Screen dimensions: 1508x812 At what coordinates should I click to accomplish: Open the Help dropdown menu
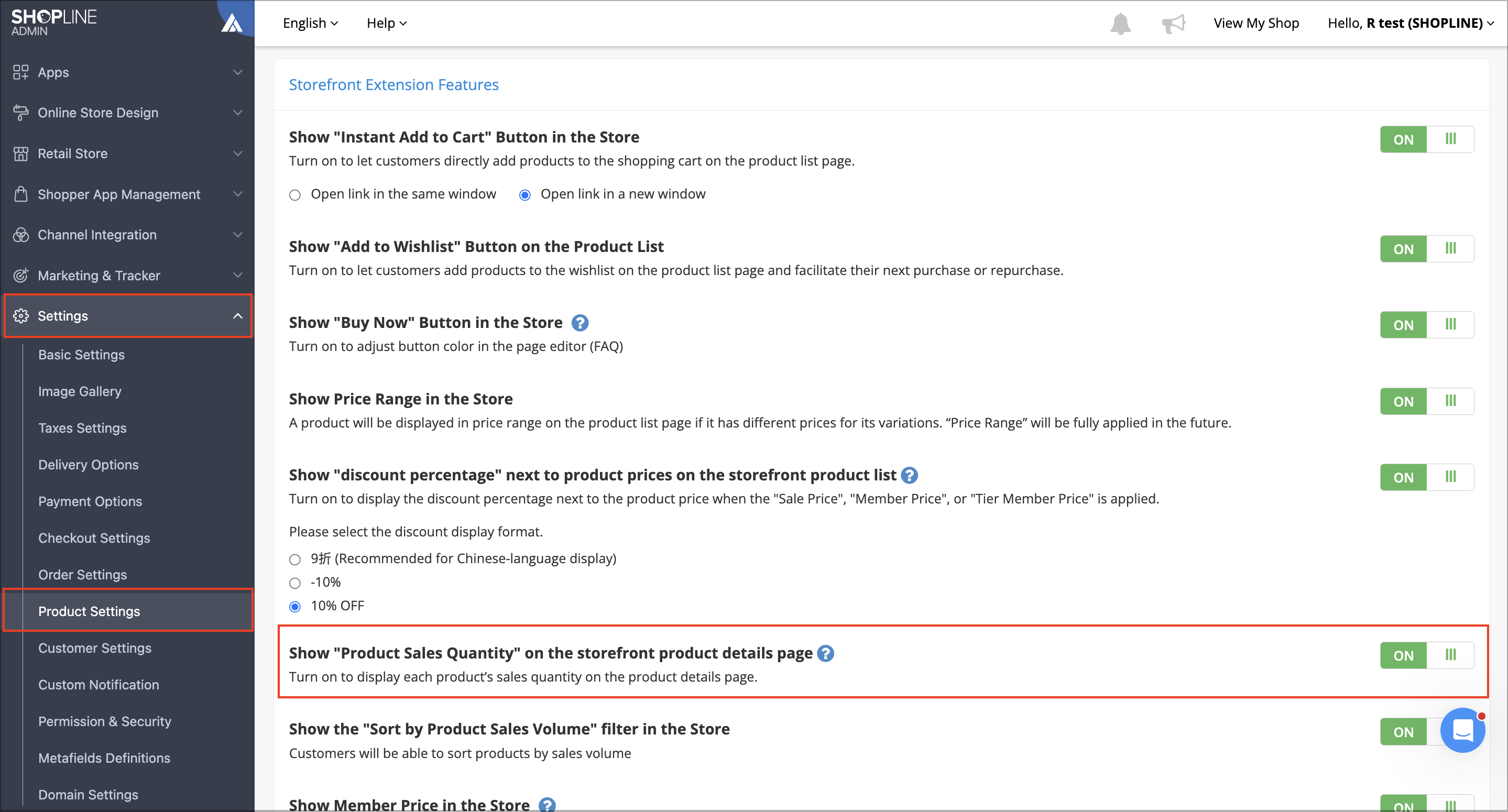pyautogui.click(x=386, y=24)
